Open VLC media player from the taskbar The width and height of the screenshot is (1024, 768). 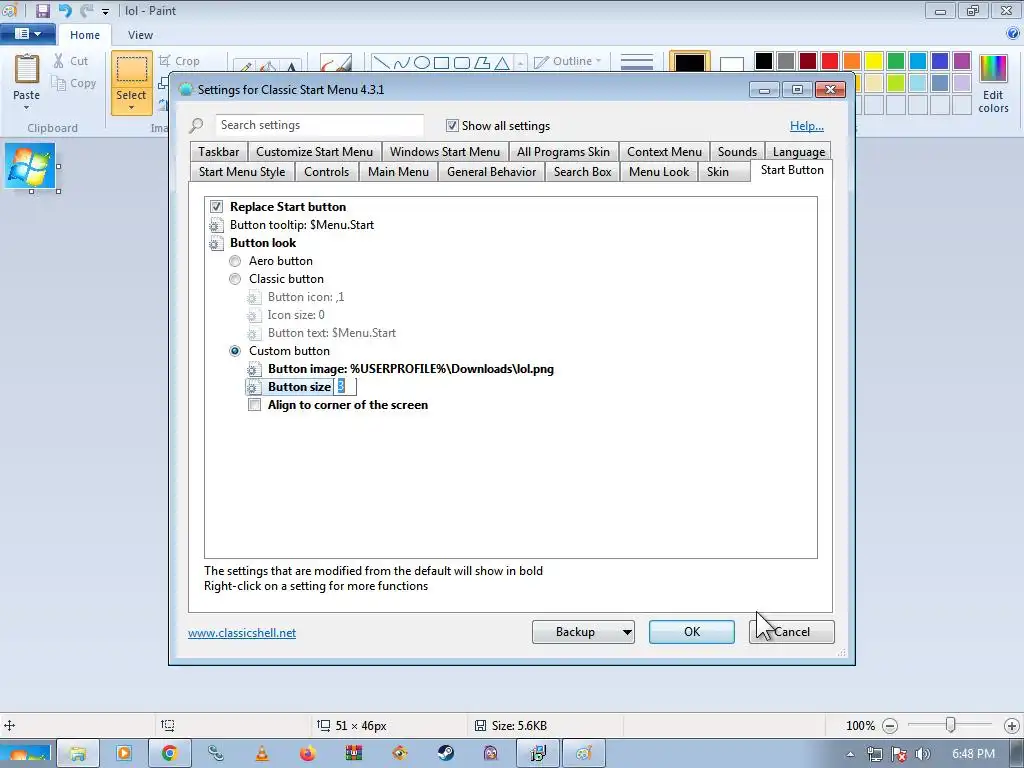(262, 754)
